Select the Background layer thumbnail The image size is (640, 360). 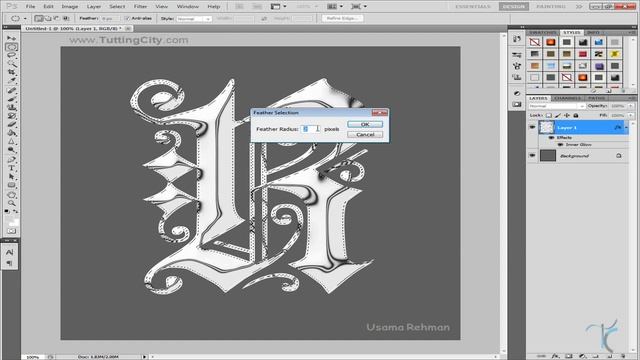click(x=548, y=156)
